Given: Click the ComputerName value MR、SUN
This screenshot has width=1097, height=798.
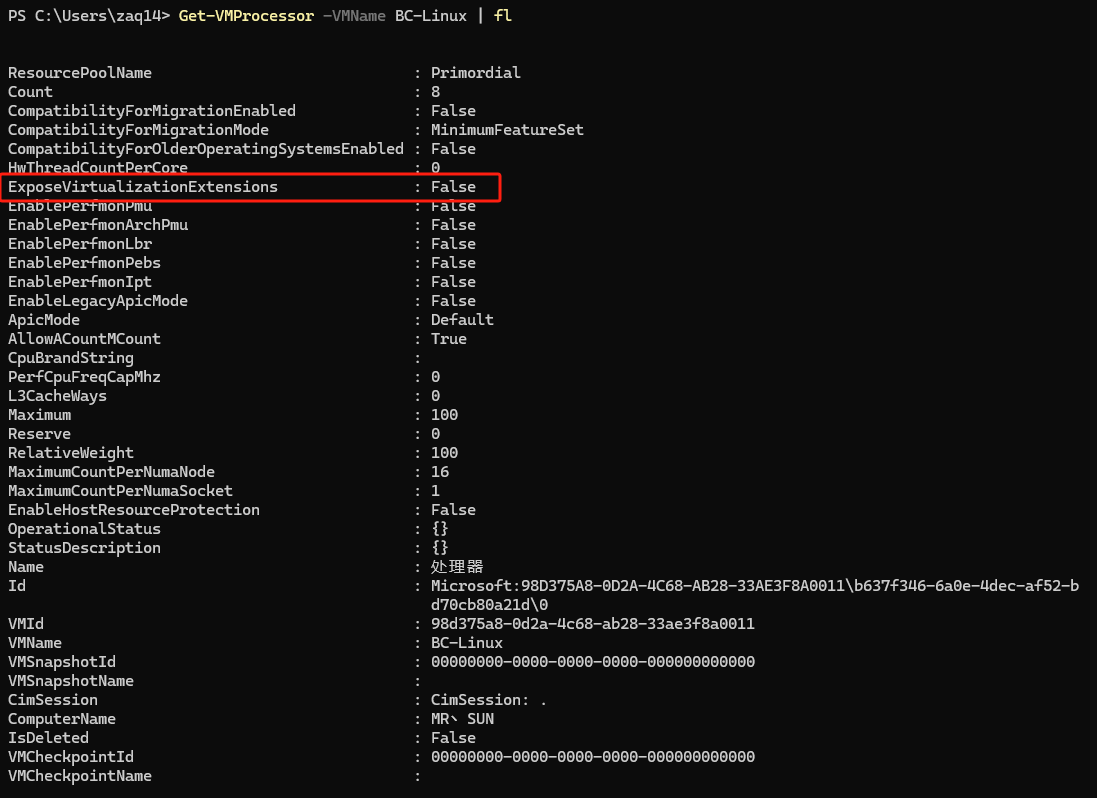Looking at the screenshot, I should [462, 719].
